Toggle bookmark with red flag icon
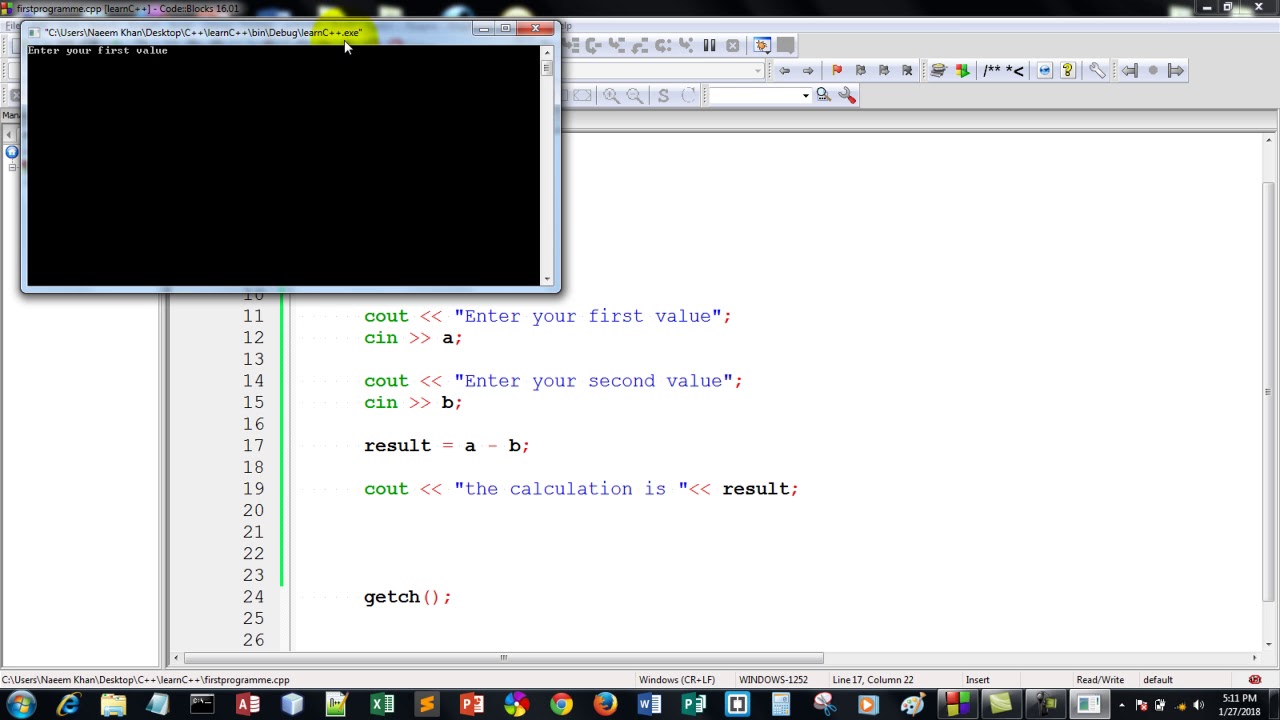1280x720 pixels. [837, 70]
